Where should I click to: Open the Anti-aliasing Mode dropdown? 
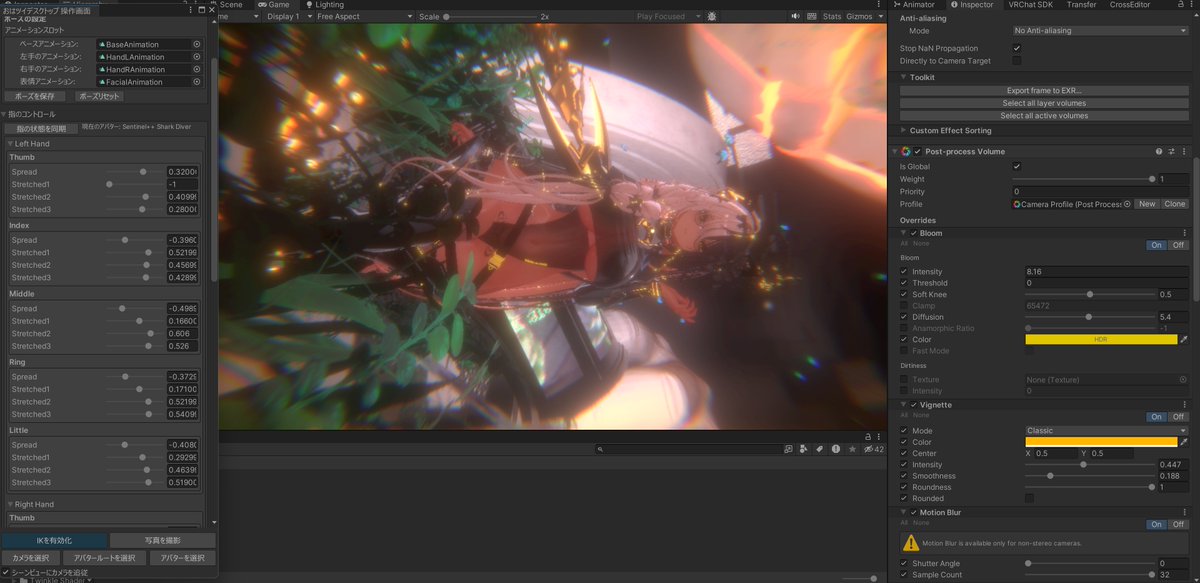click(1099, 31)
